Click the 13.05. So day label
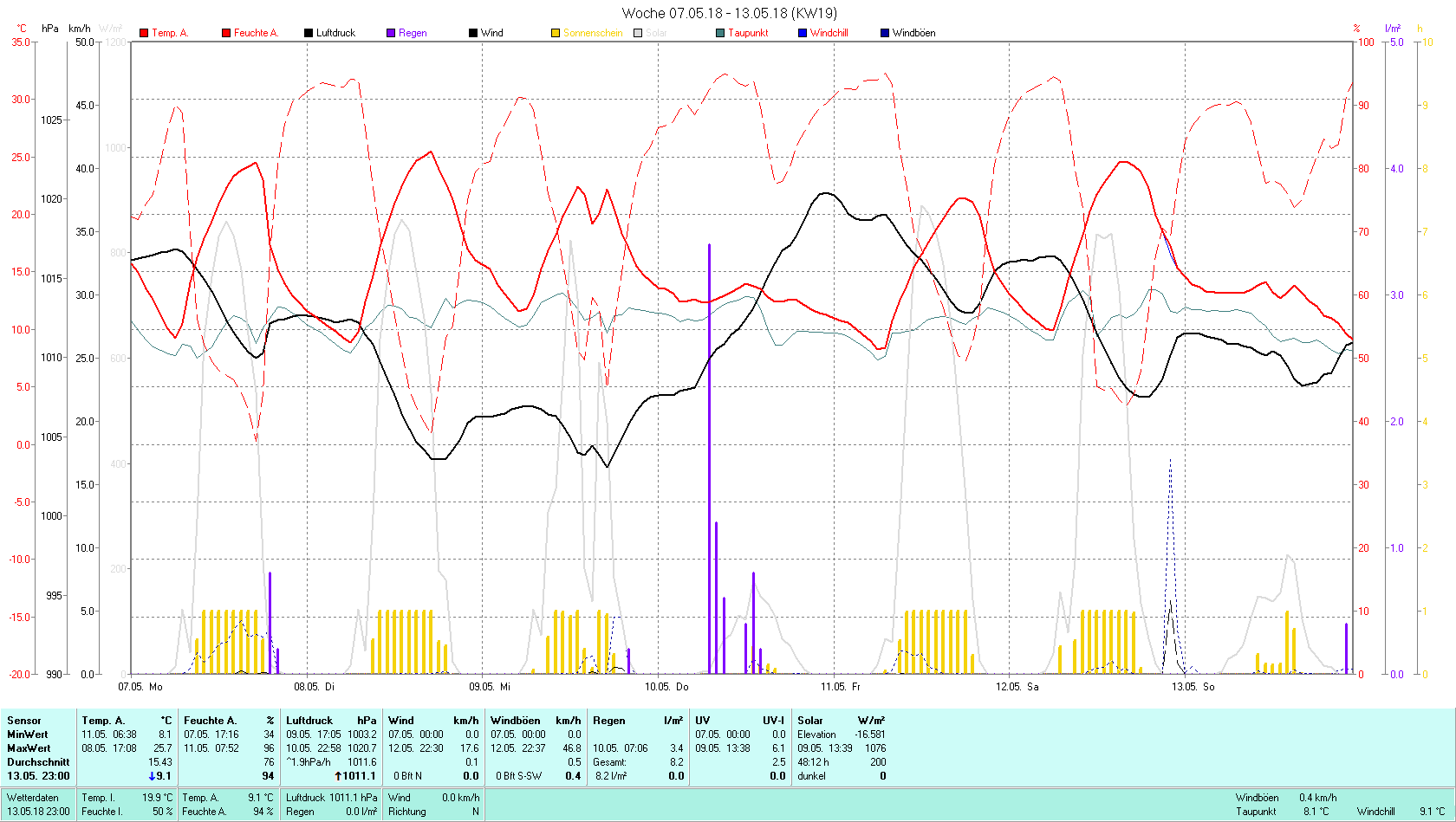Image resolution: width=1456 pixels, height=822 pixels. 1193,687
